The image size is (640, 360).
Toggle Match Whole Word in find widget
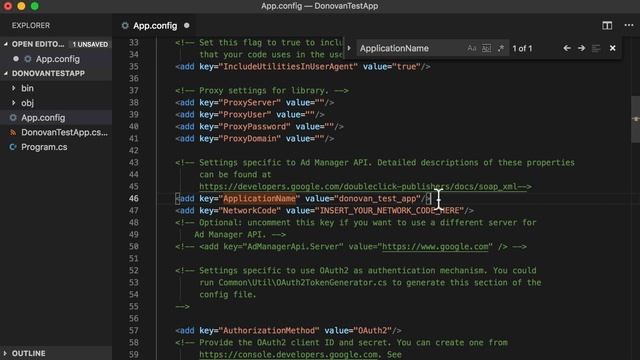tap(487, 48)
